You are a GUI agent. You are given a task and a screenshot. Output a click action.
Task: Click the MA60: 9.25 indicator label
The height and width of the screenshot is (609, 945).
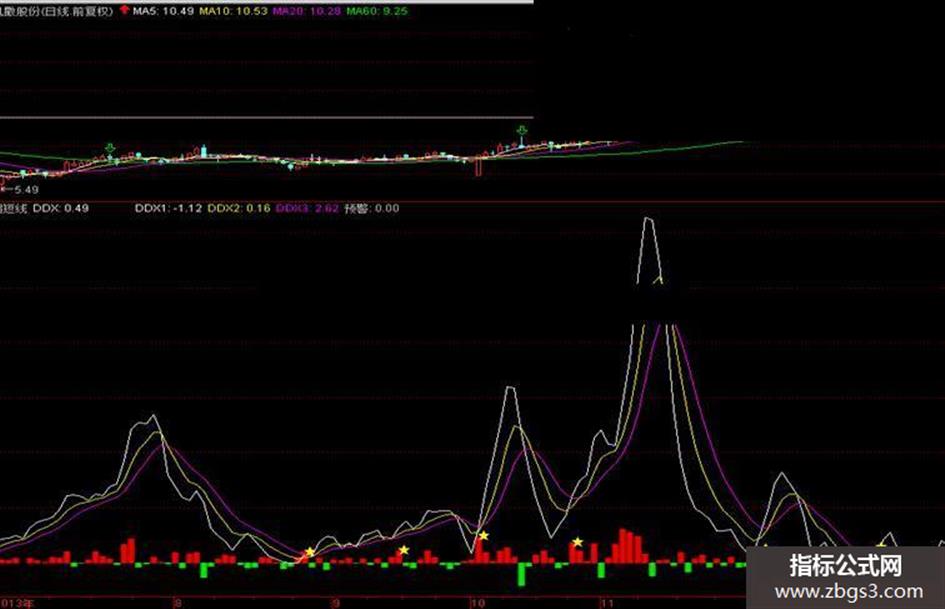(377, 11)
